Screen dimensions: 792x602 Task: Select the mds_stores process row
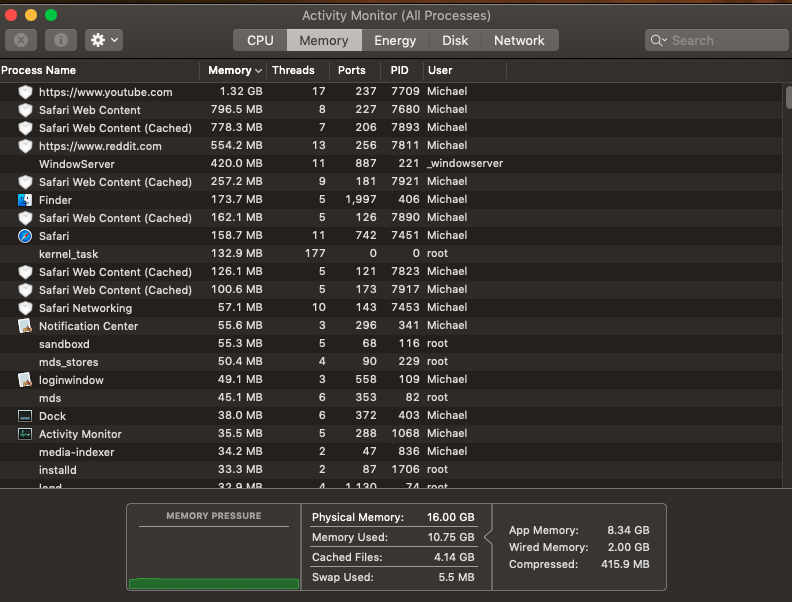click(391, 362)
